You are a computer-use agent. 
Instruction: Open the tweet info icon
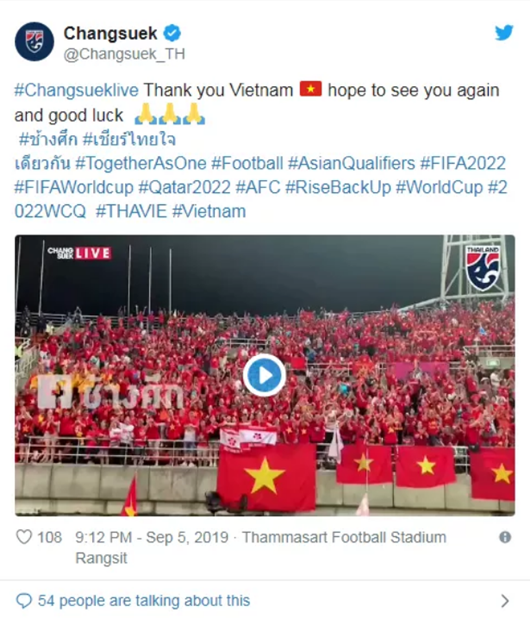(505, 537)
